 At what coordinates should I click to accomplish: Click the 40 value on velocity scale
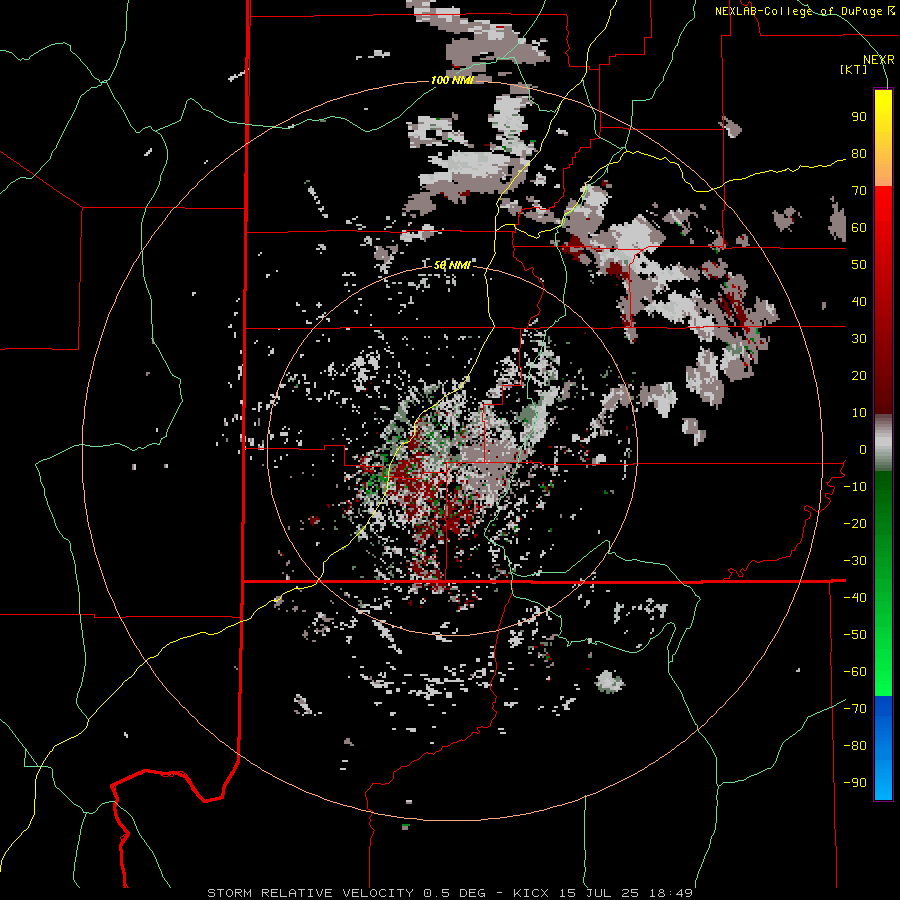pos(859,302)
